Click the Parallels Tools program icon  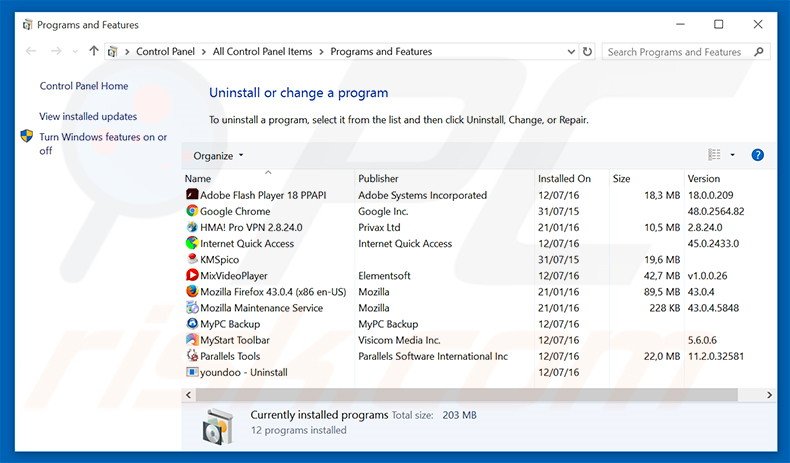(192, 356)
